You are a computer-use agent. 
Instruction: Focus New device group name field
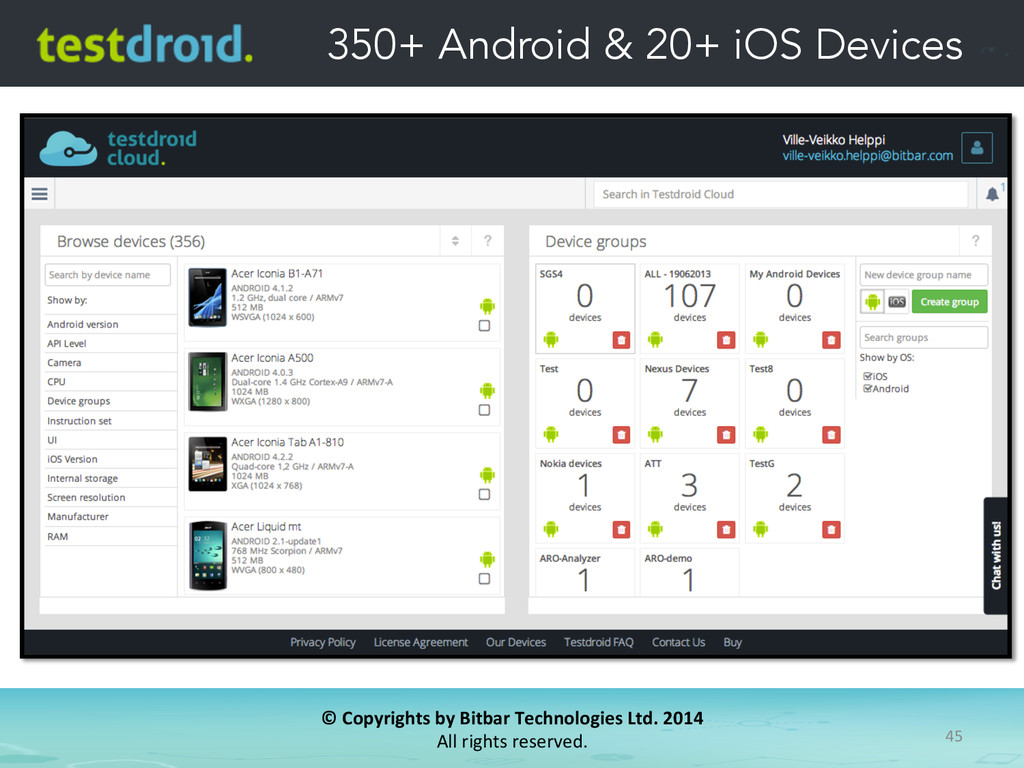tap(923, 275)
